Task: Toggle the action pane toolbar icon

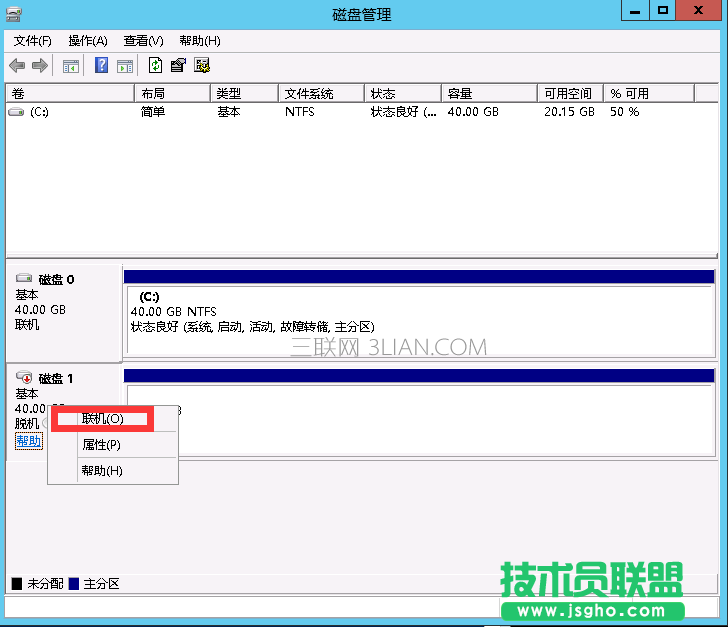Action: point(125,66)
